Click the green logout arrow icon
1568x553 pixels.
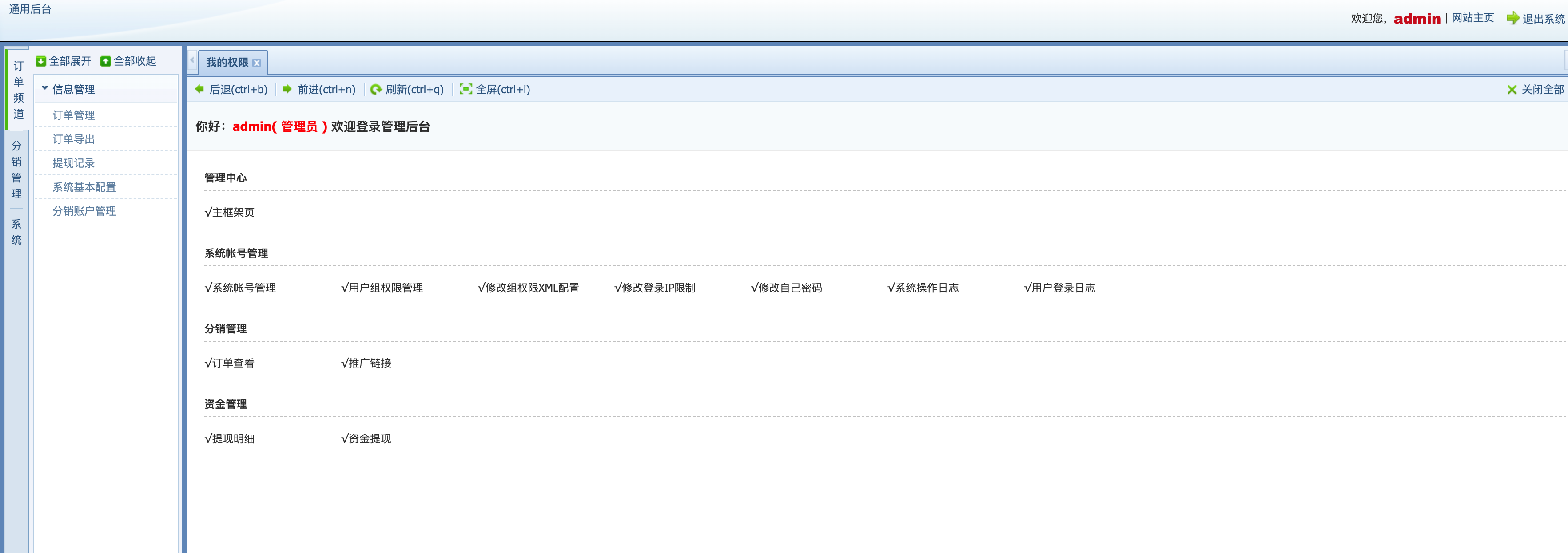1512,18
